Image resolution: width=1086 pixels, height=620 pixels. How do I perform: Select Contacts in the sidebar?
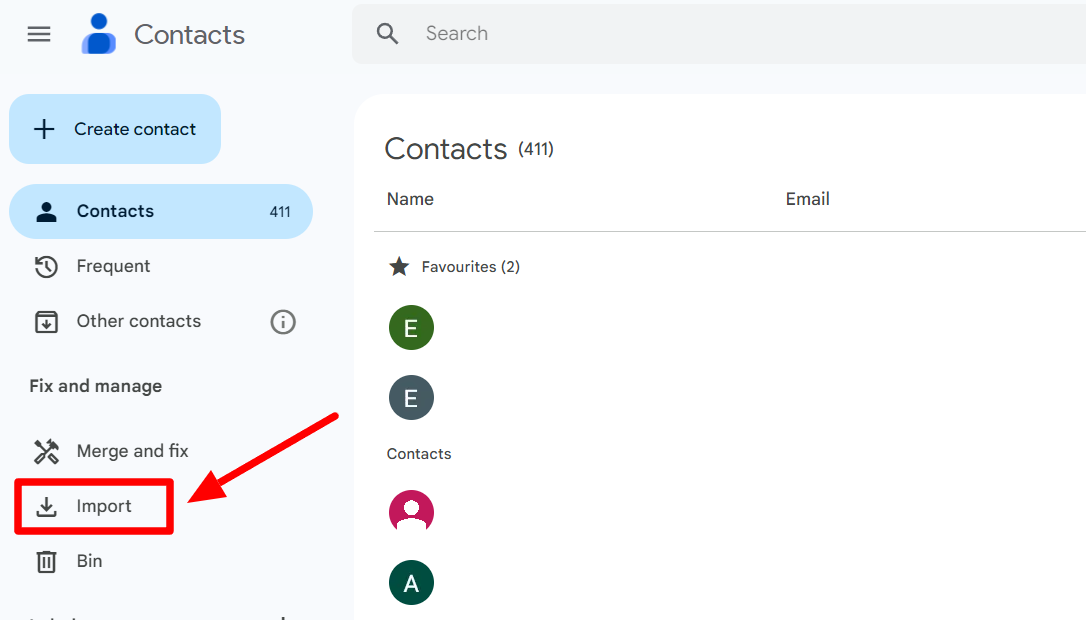161,211
